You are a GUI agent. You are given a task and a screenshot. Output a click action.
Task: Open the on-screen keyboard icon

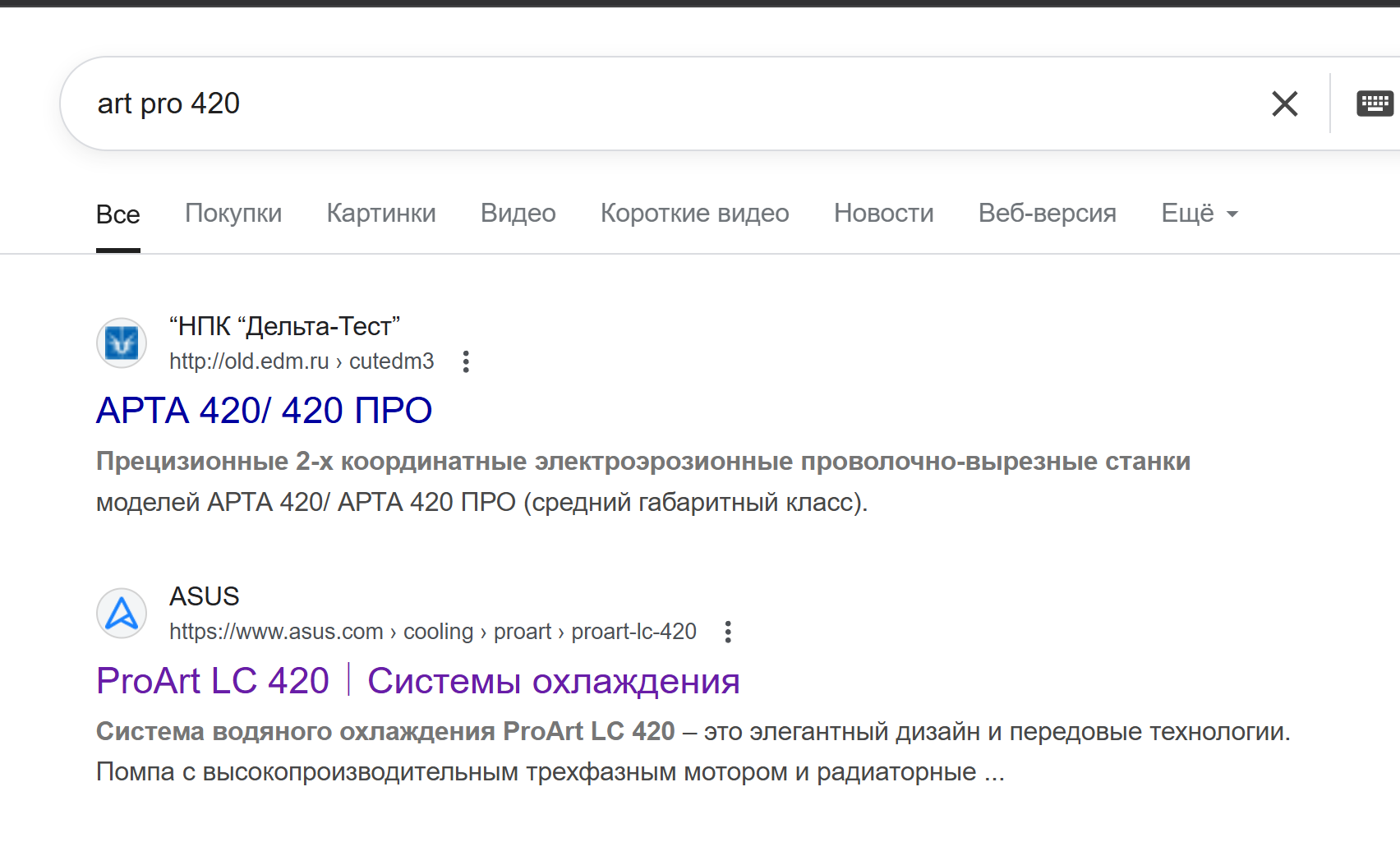click(1375, 104)
